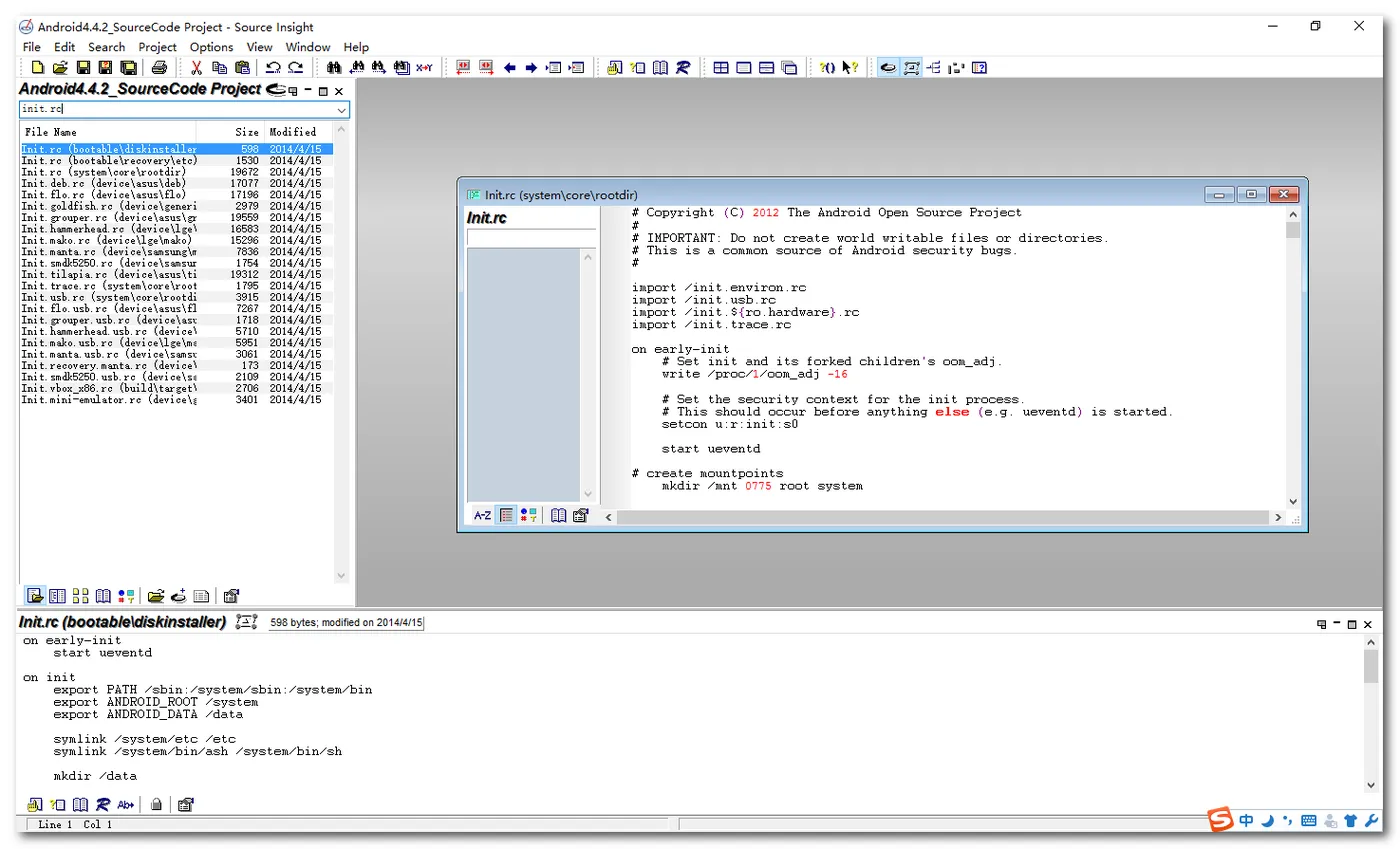1400x849 pixels.
Task: Click the Save All stacked floppy icon
Action: pyautogui.click(x=128, y=68)
